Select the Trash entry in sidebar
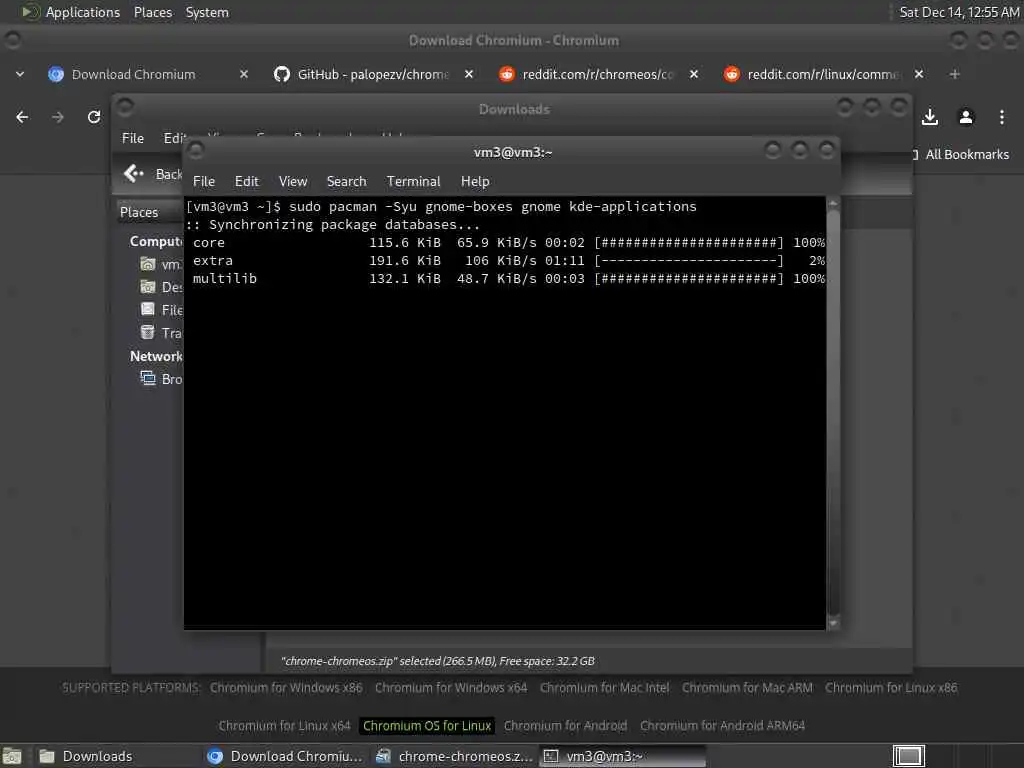1024x768 pixels. click(x=161, y=332)
